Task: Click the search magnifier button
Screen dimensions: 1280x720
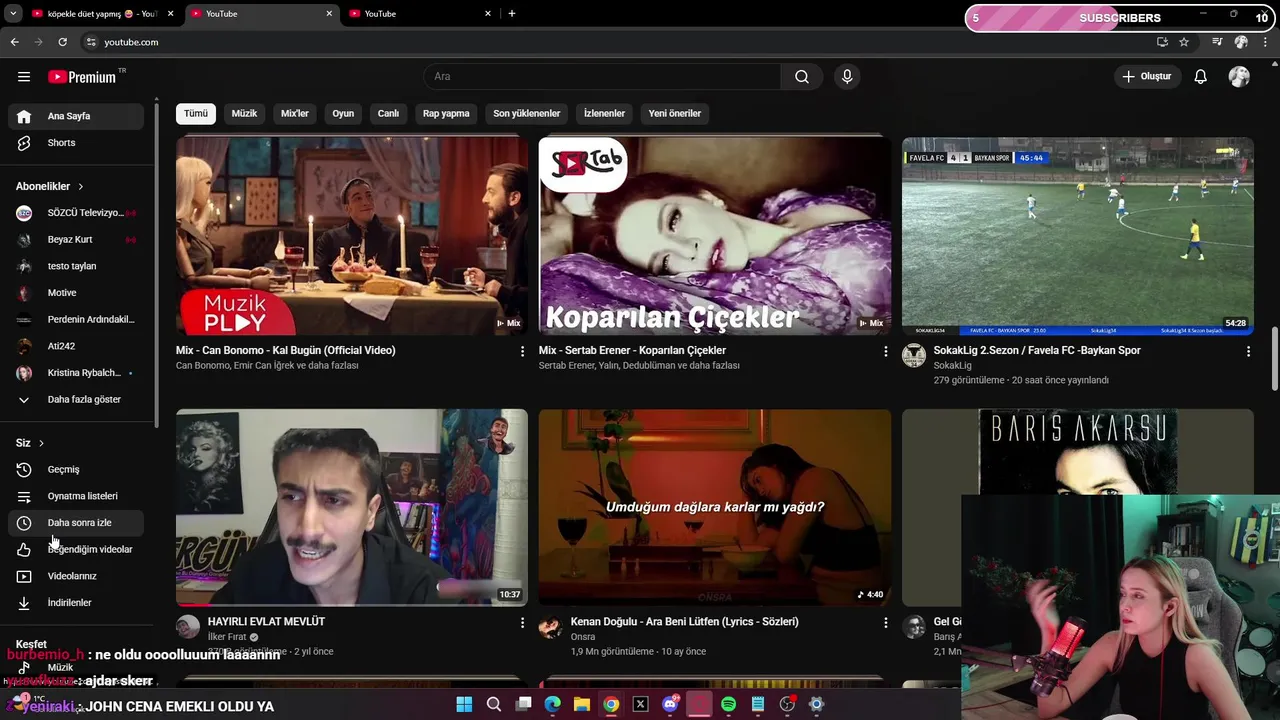Action: [802, 77]
